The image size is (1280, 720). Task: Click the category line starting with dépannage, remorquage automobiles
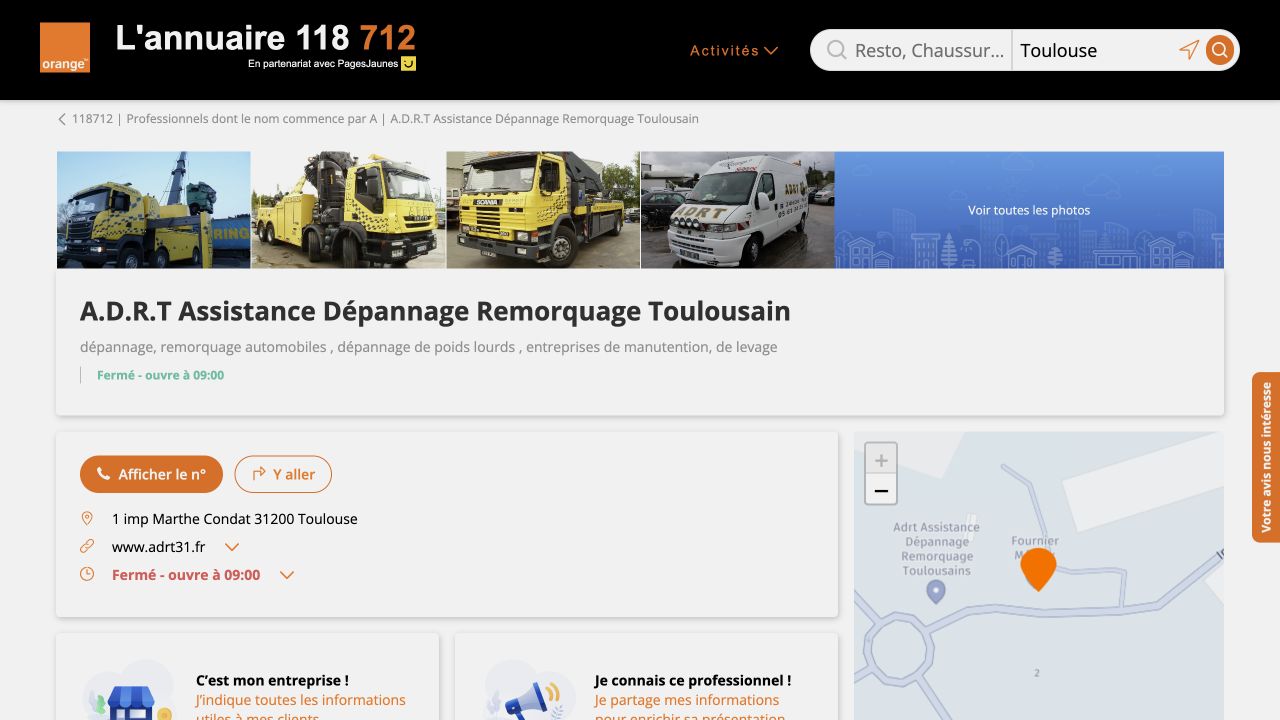pyautogui.click(x=429, y=347)
